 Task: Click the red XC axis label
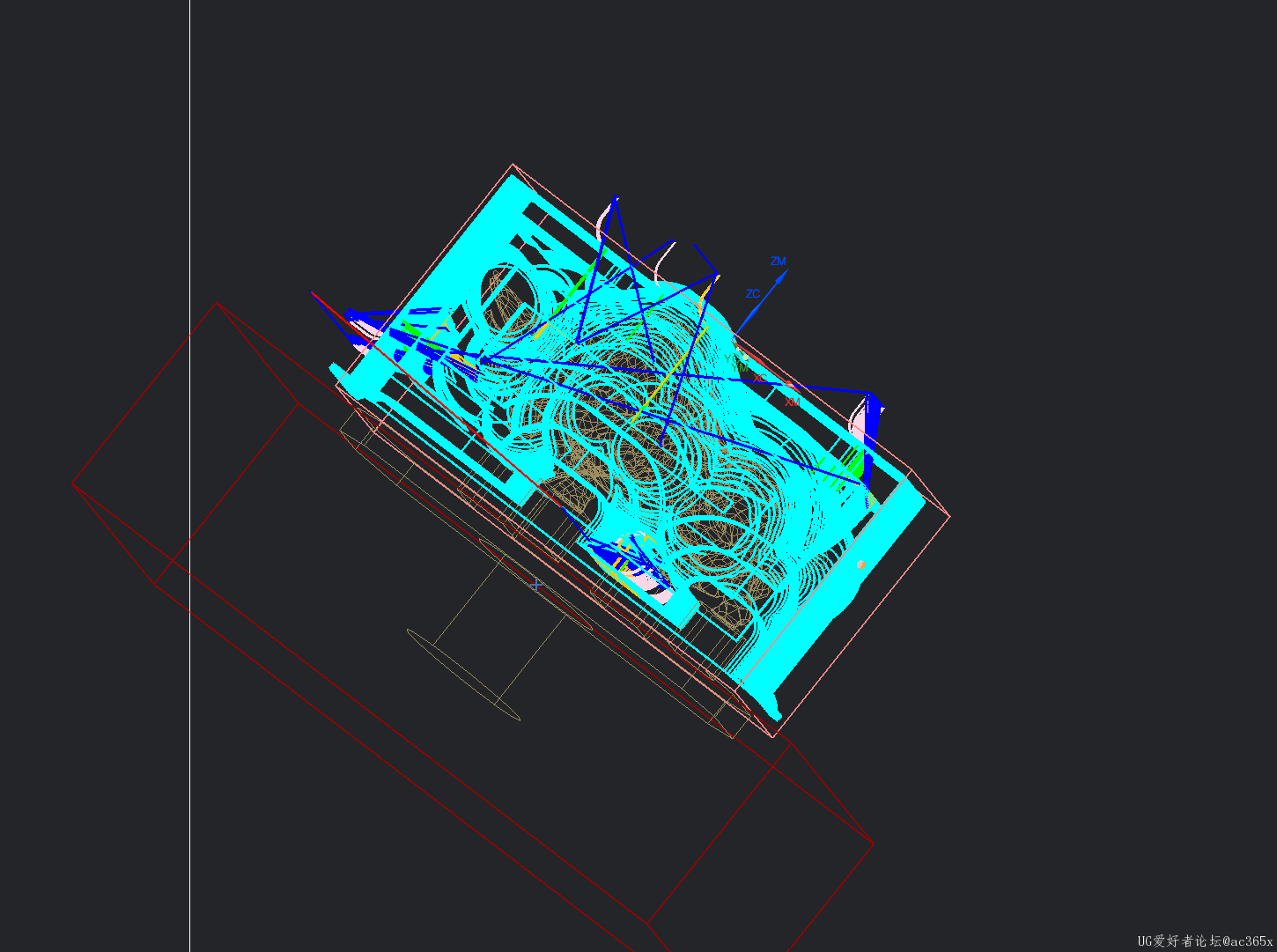pyautogui.click(x=760, y=378)
